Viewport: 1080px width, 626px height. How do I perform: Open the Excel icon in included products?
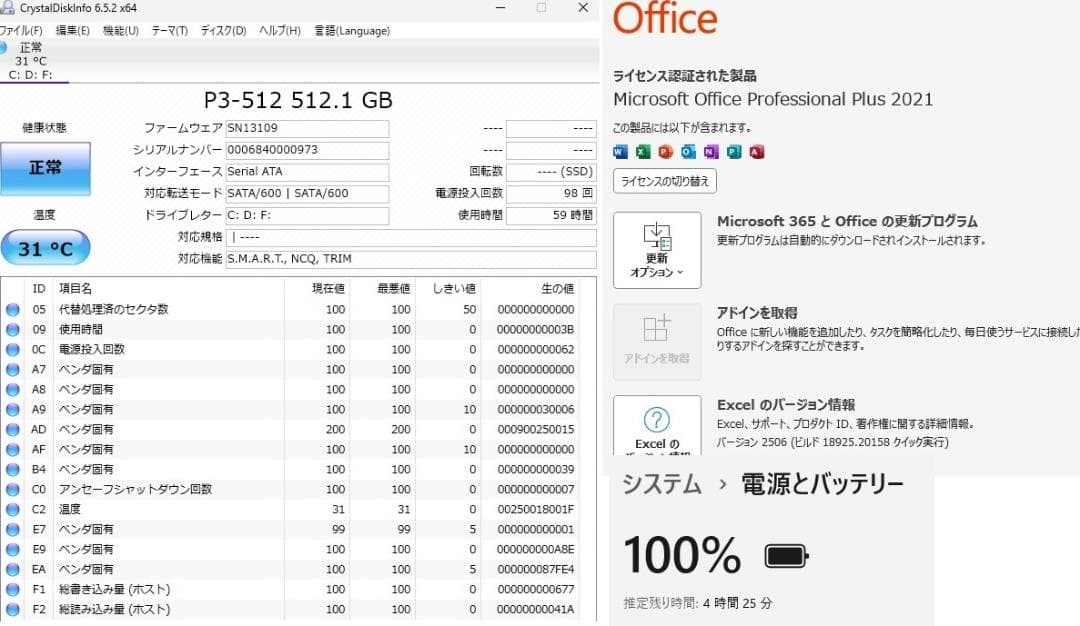pyautogui.click(x=644, y=152)
